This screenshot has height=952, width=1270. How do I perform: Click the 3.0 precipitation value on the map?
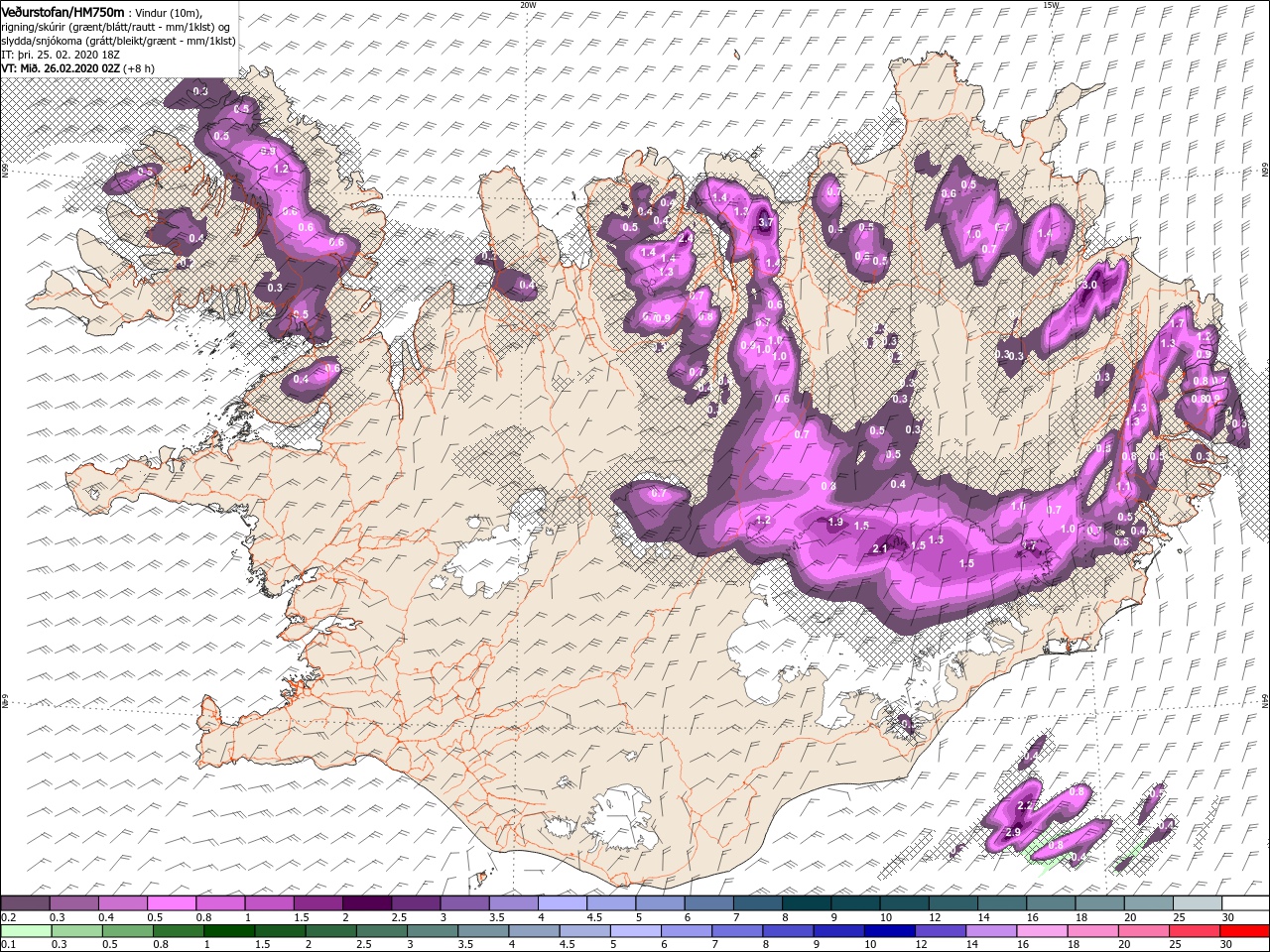pyautogui.click(x=1088, y=286)
